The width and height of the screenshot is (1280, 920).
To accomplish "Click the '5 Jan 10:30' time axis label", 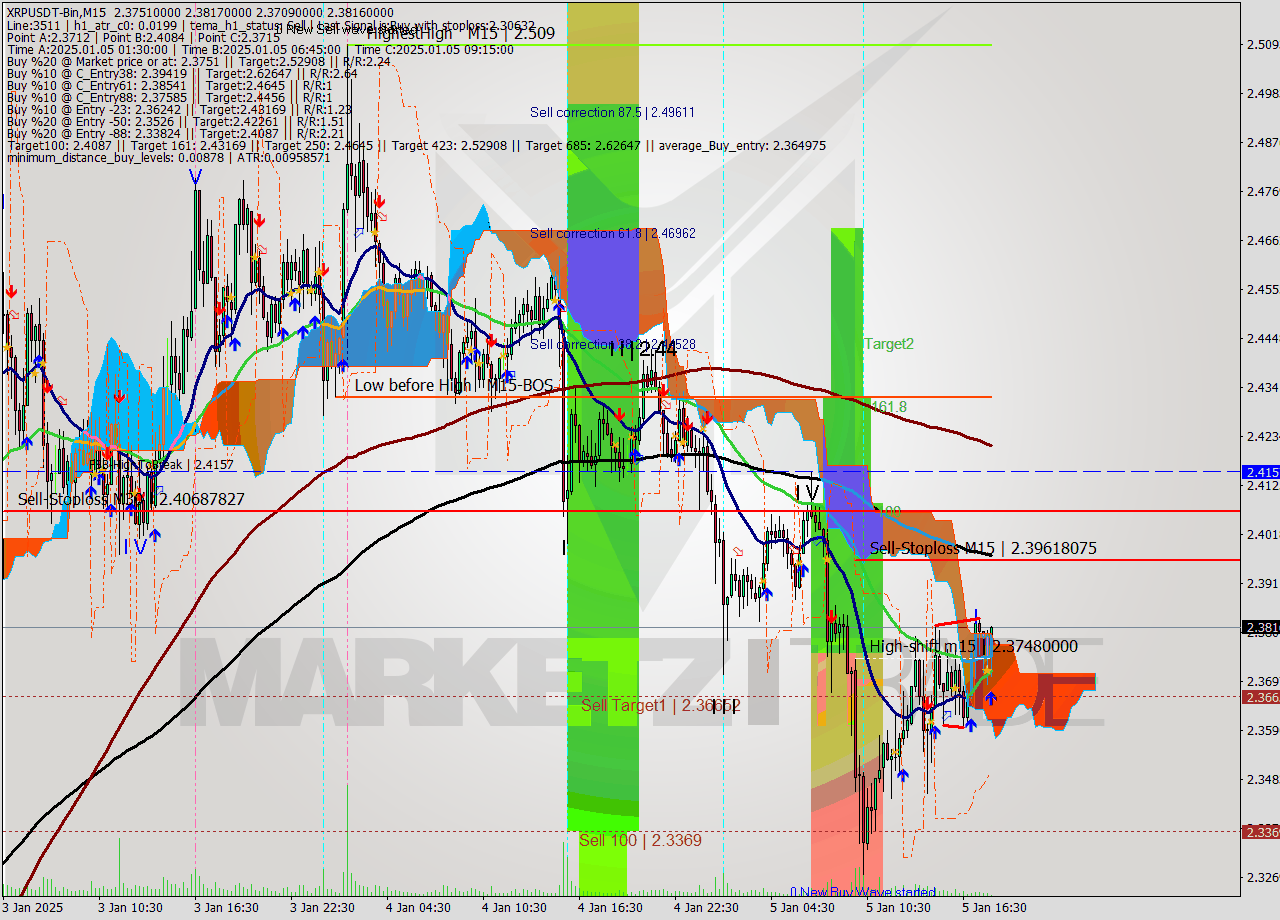I will (x=898, y=908).
